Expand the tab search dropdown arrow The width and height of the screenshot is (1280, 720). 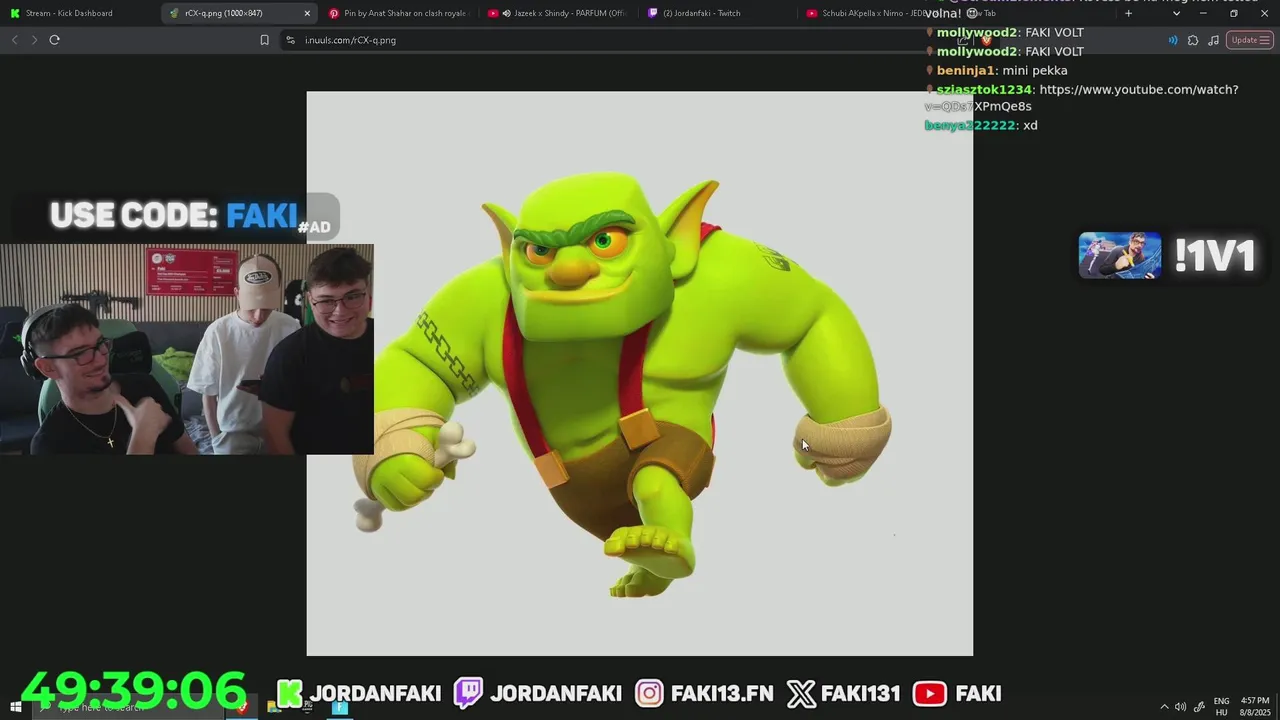point(1176,13)
